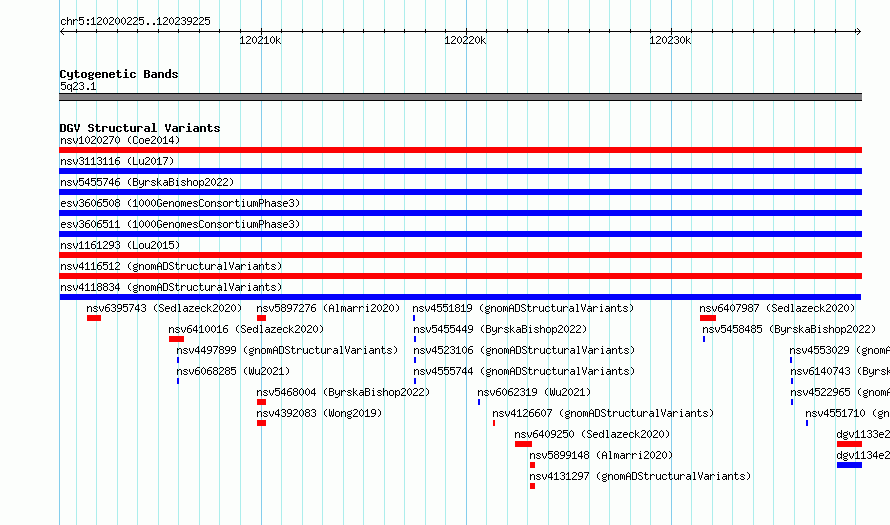The height and width of the screenshot is (525, 890).
Task: Open nsv1161293 (Lou2015) label
Action: (x=120, y=245)
